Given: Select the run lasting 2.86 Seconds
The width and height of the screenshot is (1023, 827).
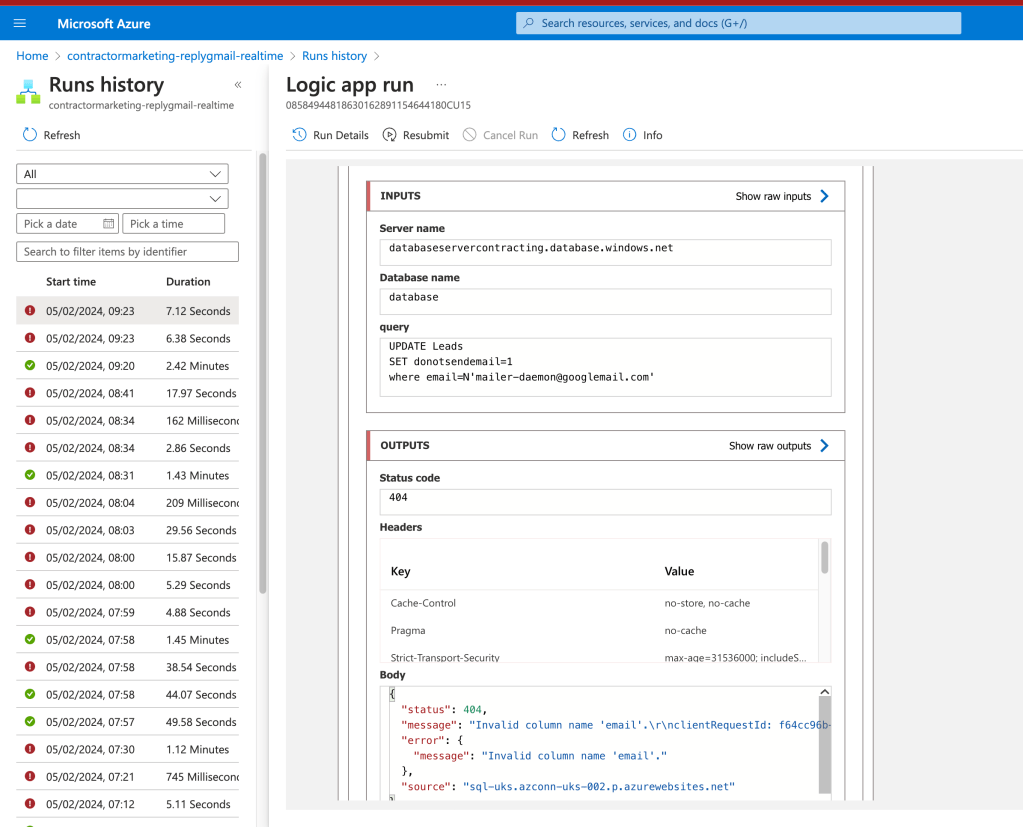Looking at the screenshot, I should pos(127,448).
